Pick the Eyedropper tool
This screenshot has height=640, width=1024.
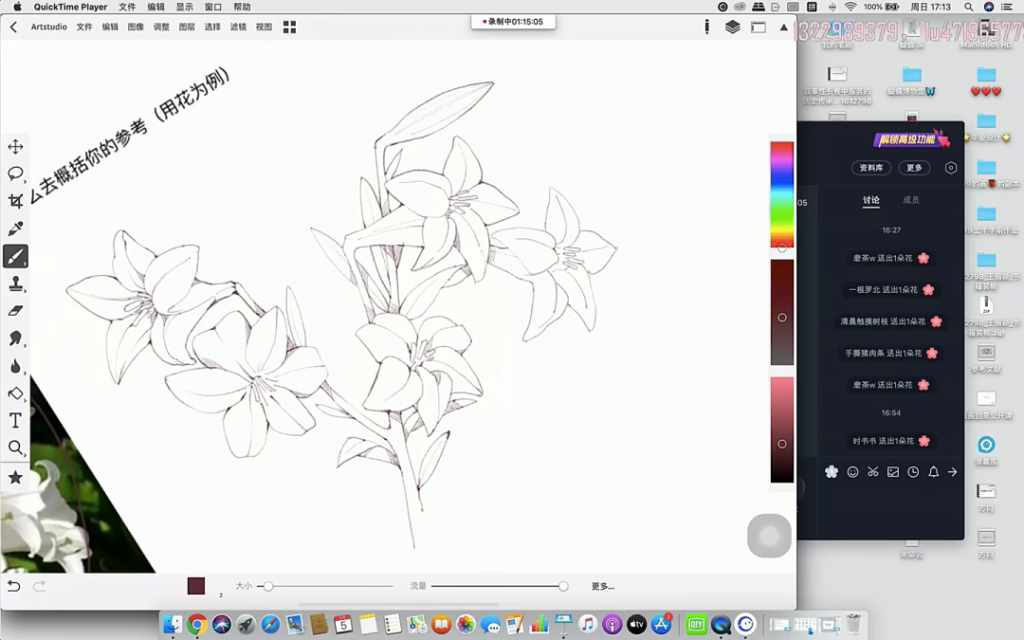click(15, 229)
